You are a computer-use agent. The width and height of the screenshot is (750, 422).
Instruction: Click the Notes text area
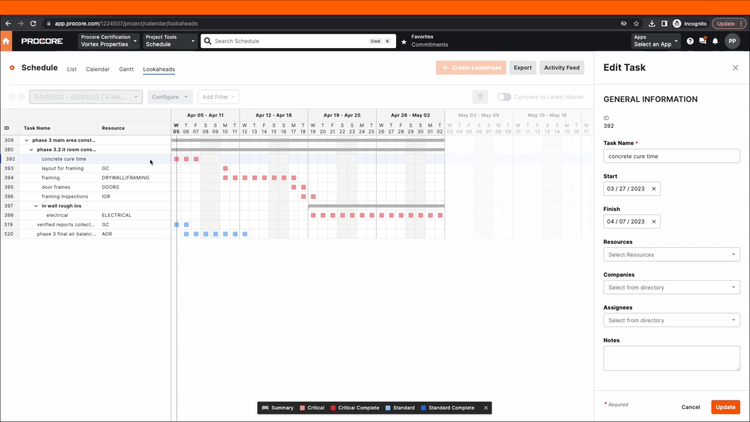[672, 358]
